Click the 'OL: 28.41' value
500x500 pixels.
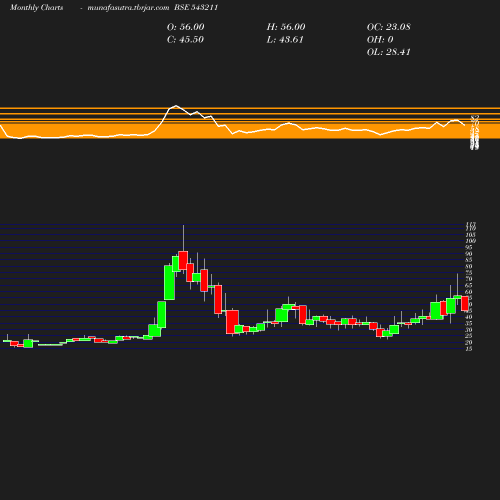389,52
